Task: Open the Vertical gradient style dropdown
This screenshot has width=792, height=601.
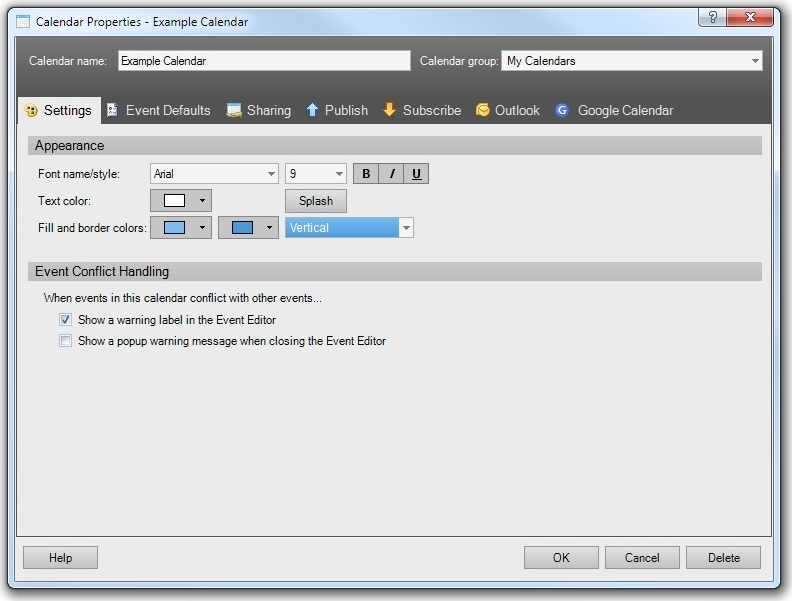Action: click(x=406, y=228)
